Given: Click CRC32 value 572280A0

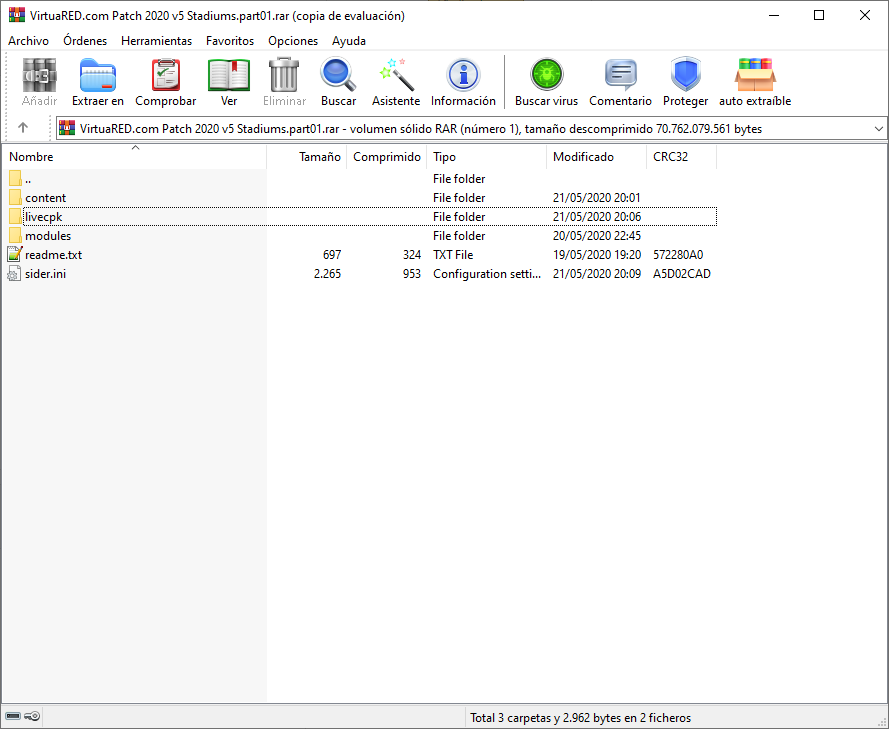Looking at the screenshot, I should click(678, 255).
